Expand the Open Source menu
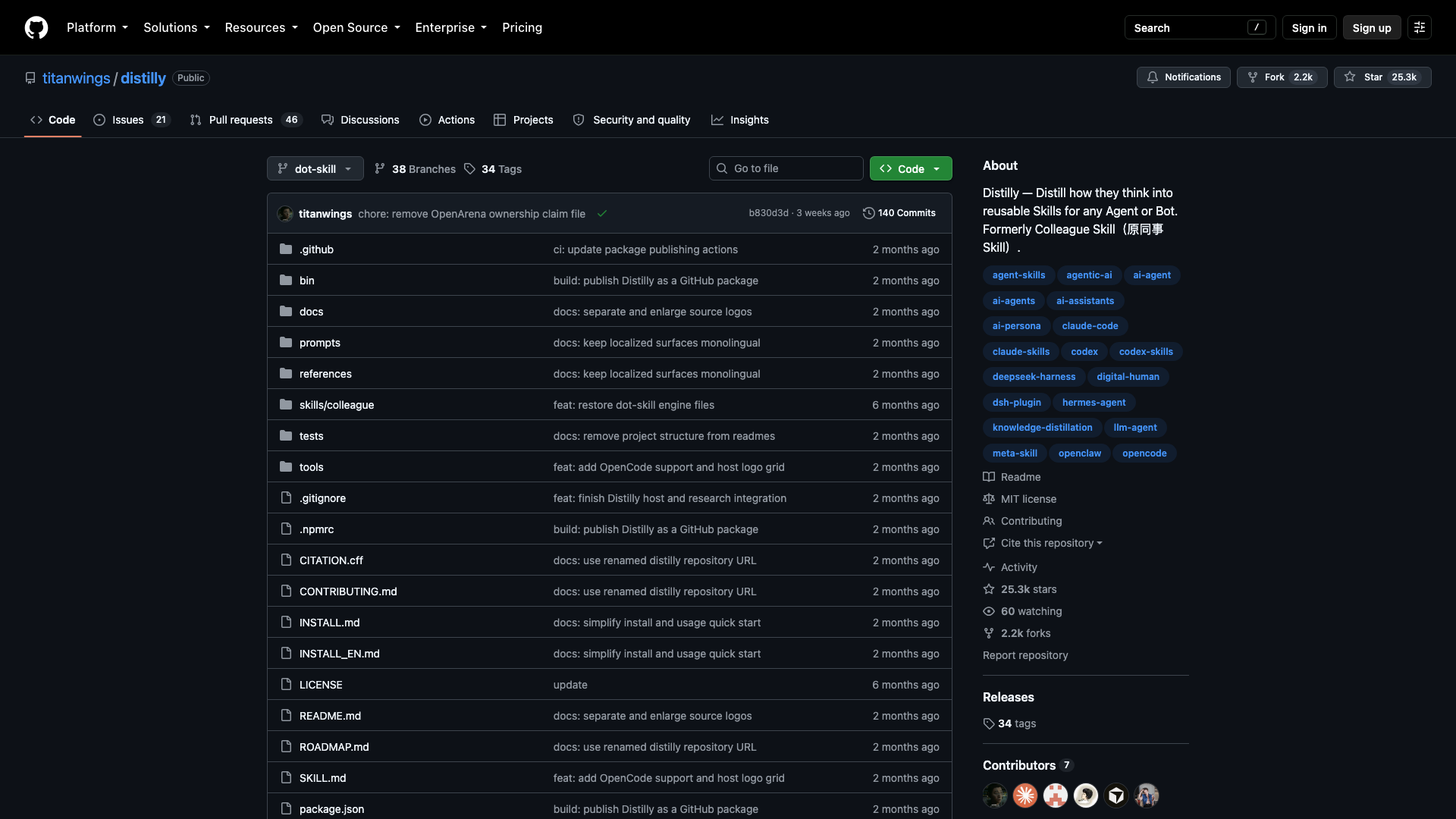This screenshot has height=819, width=1456. coord(356,27)
